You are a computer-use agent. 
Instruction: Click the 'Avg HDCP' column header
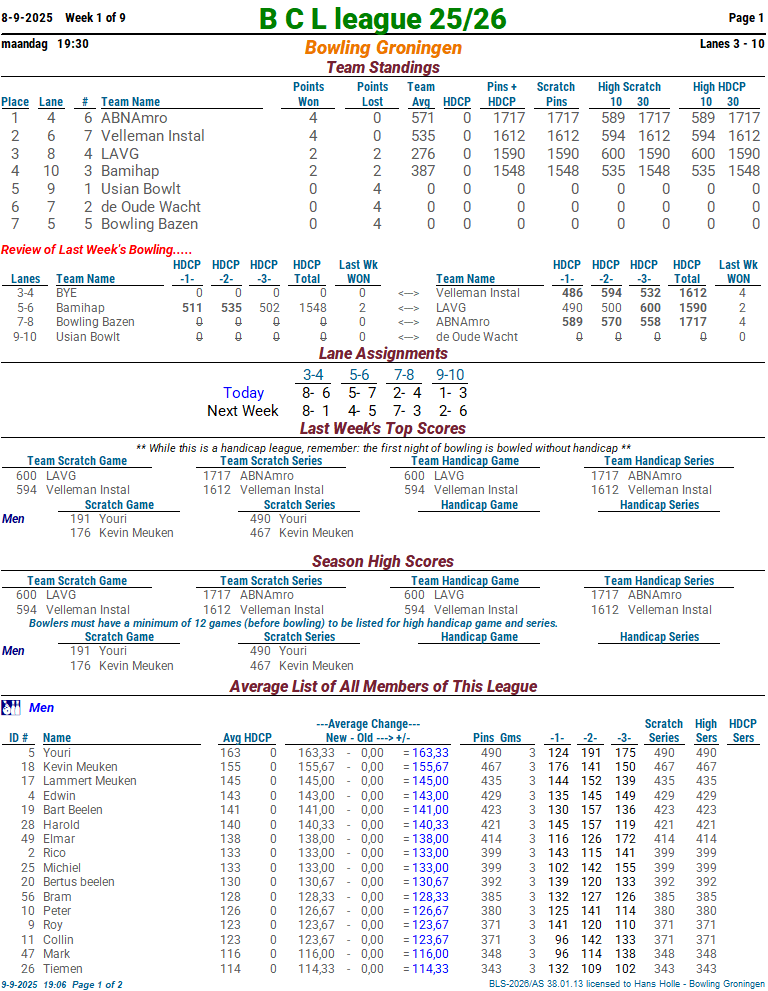tap(247, 738)
